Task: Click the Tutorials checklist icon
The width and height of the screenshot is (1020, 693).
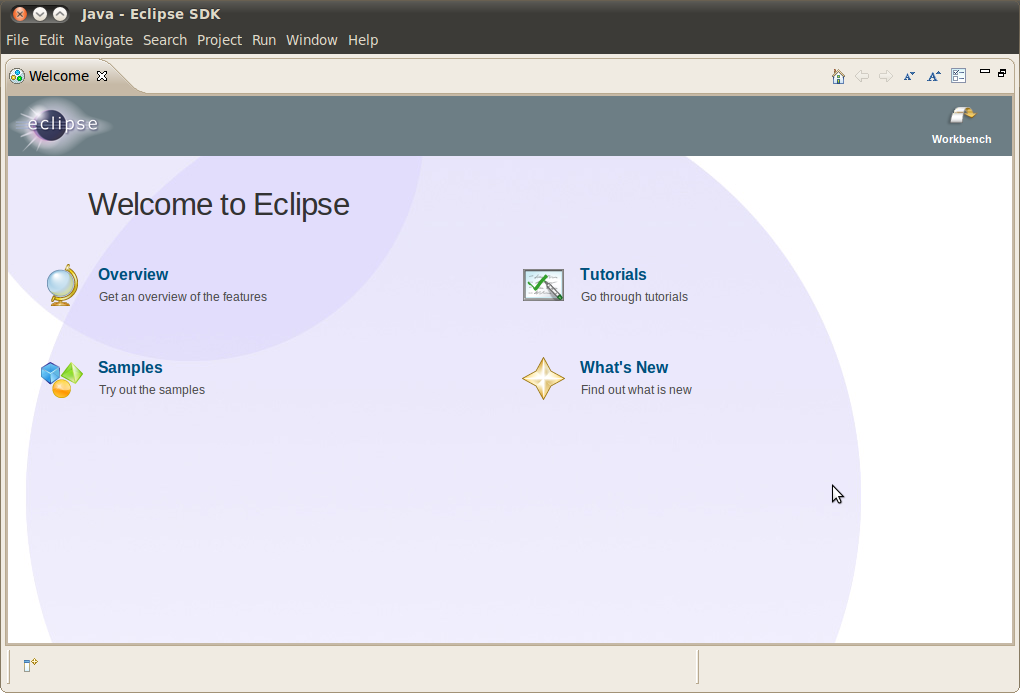Action: click(543, 285)
